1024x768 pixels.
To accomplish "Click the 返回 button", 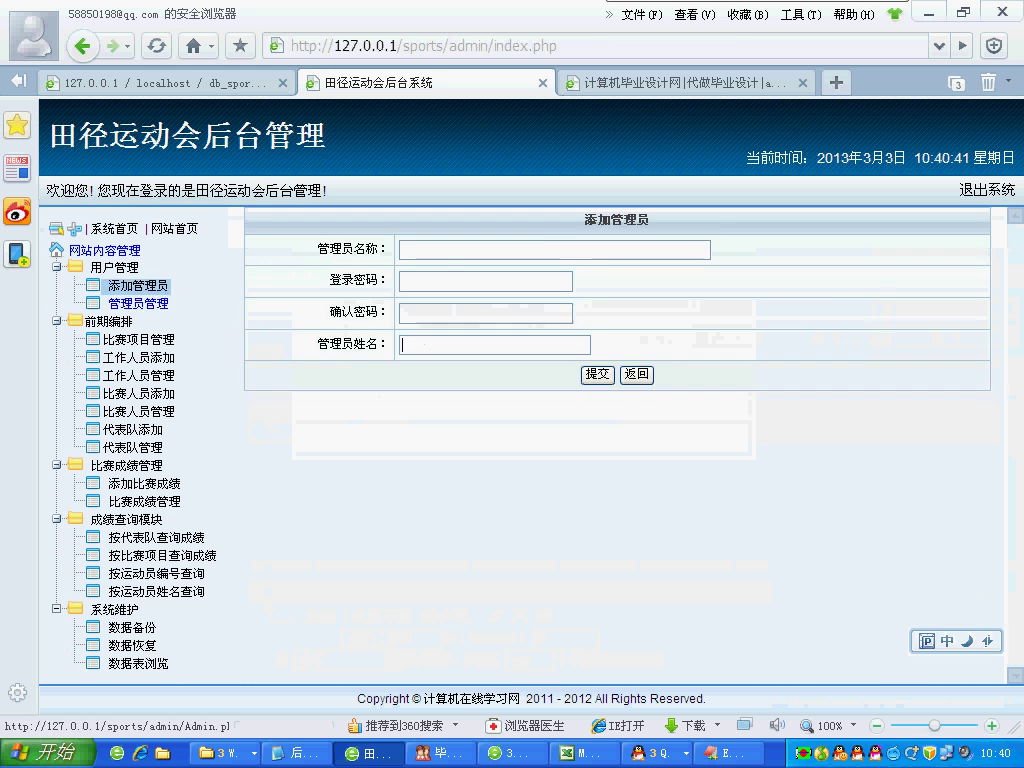I will (637, 374).
